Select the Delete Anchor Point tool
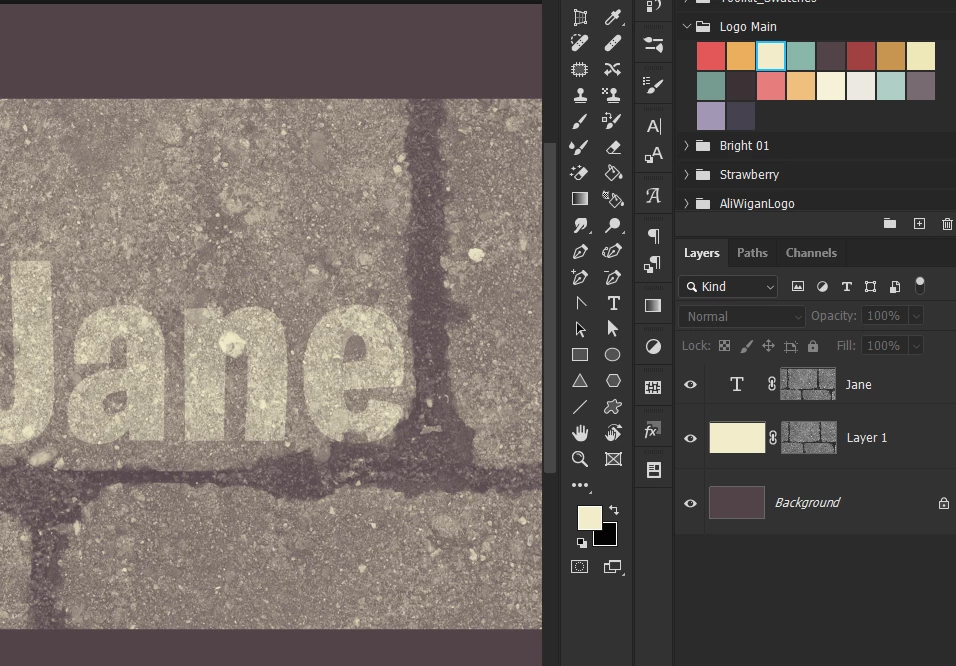 613,278
